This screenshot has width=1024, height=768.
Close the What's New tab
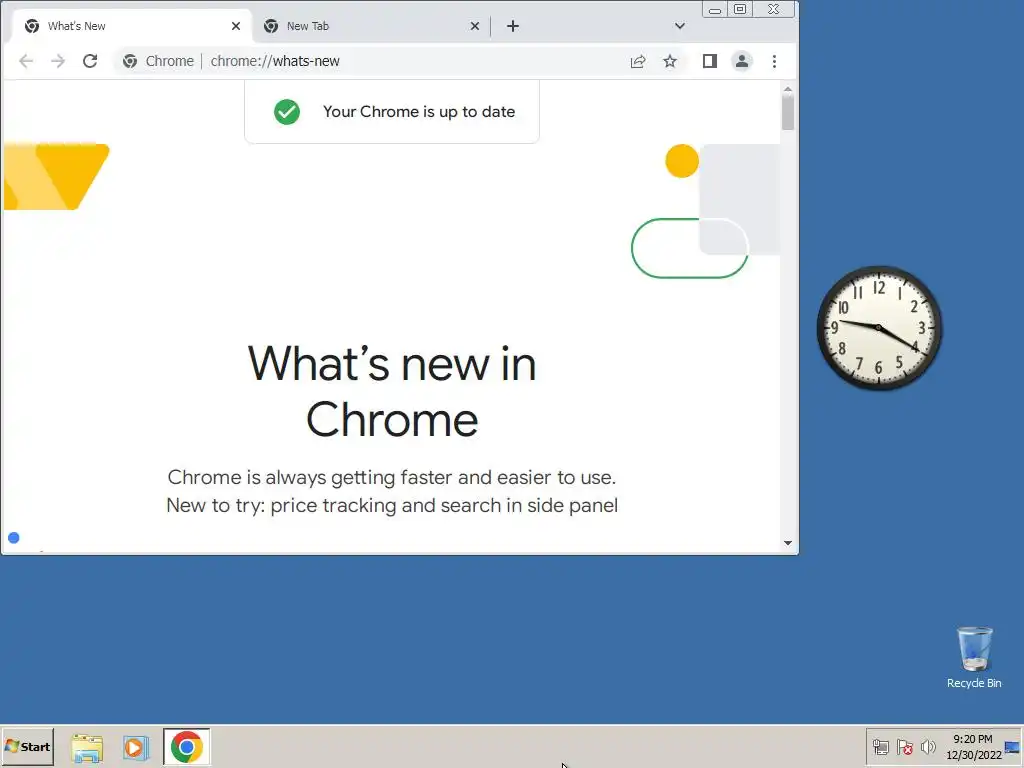coord(236,26)
